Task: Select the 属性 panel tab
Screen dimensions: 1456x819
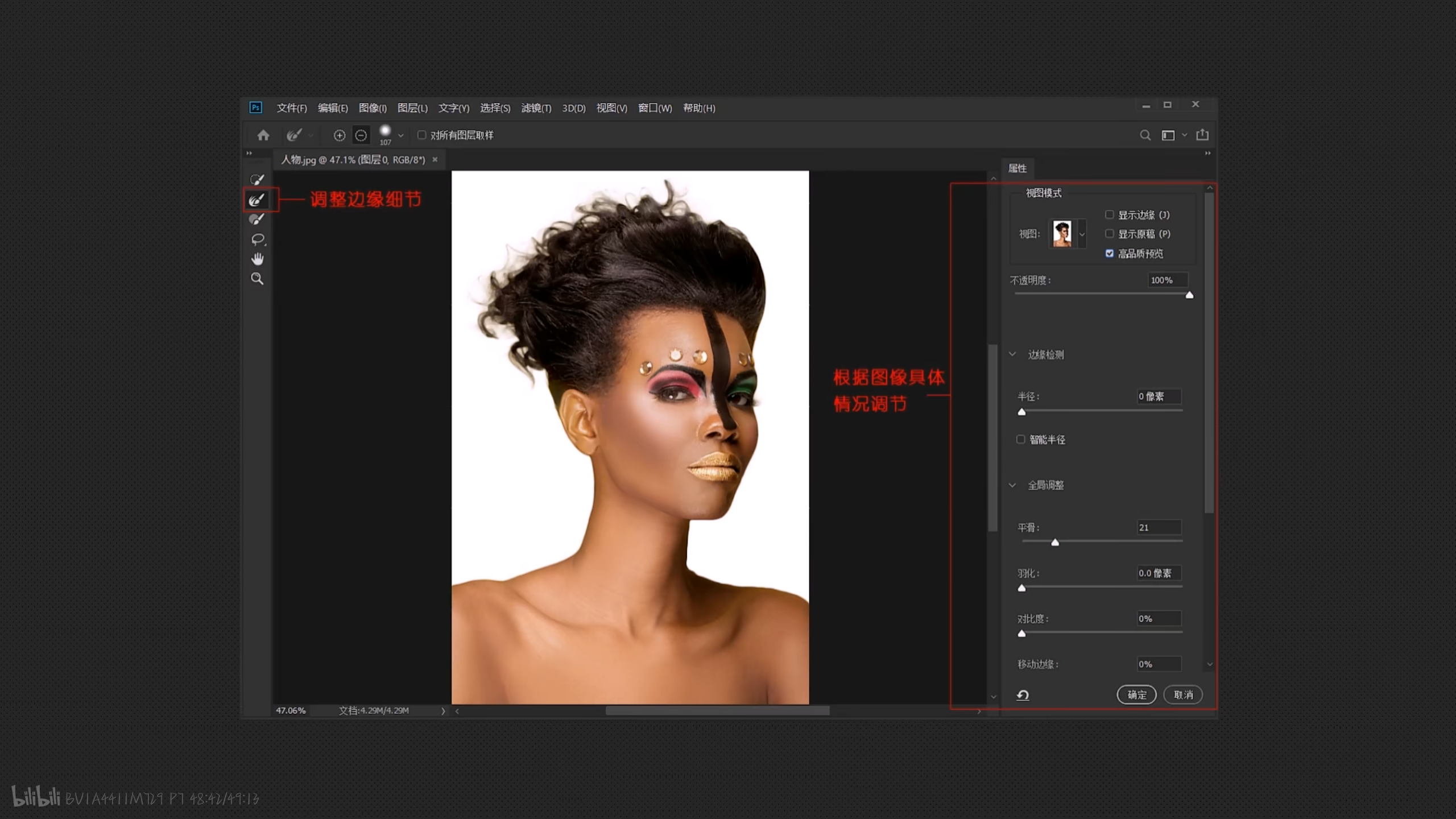Action: 1017,168
